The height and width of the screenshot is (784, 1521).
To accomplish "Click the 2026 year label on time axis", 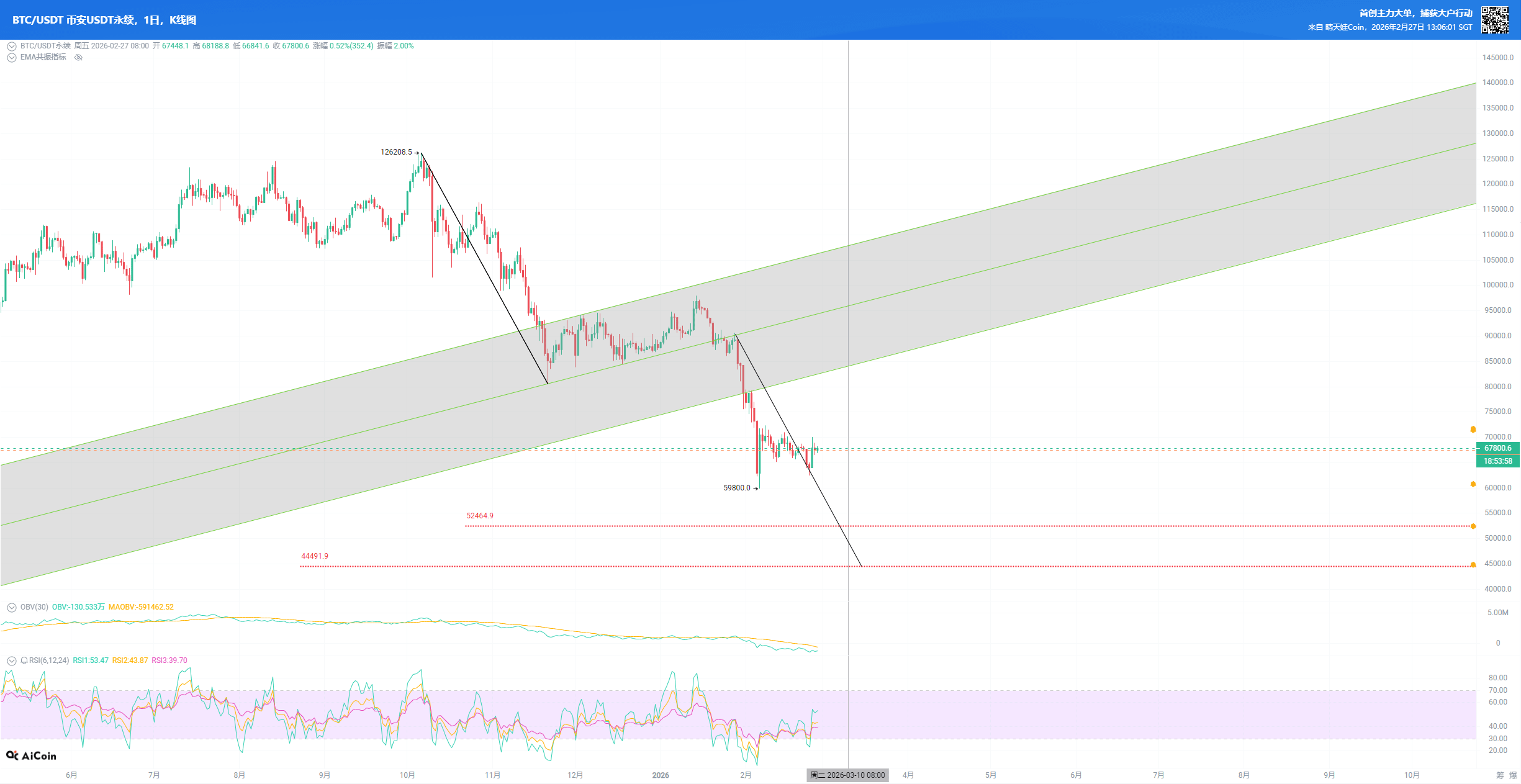I will (661, 775).
